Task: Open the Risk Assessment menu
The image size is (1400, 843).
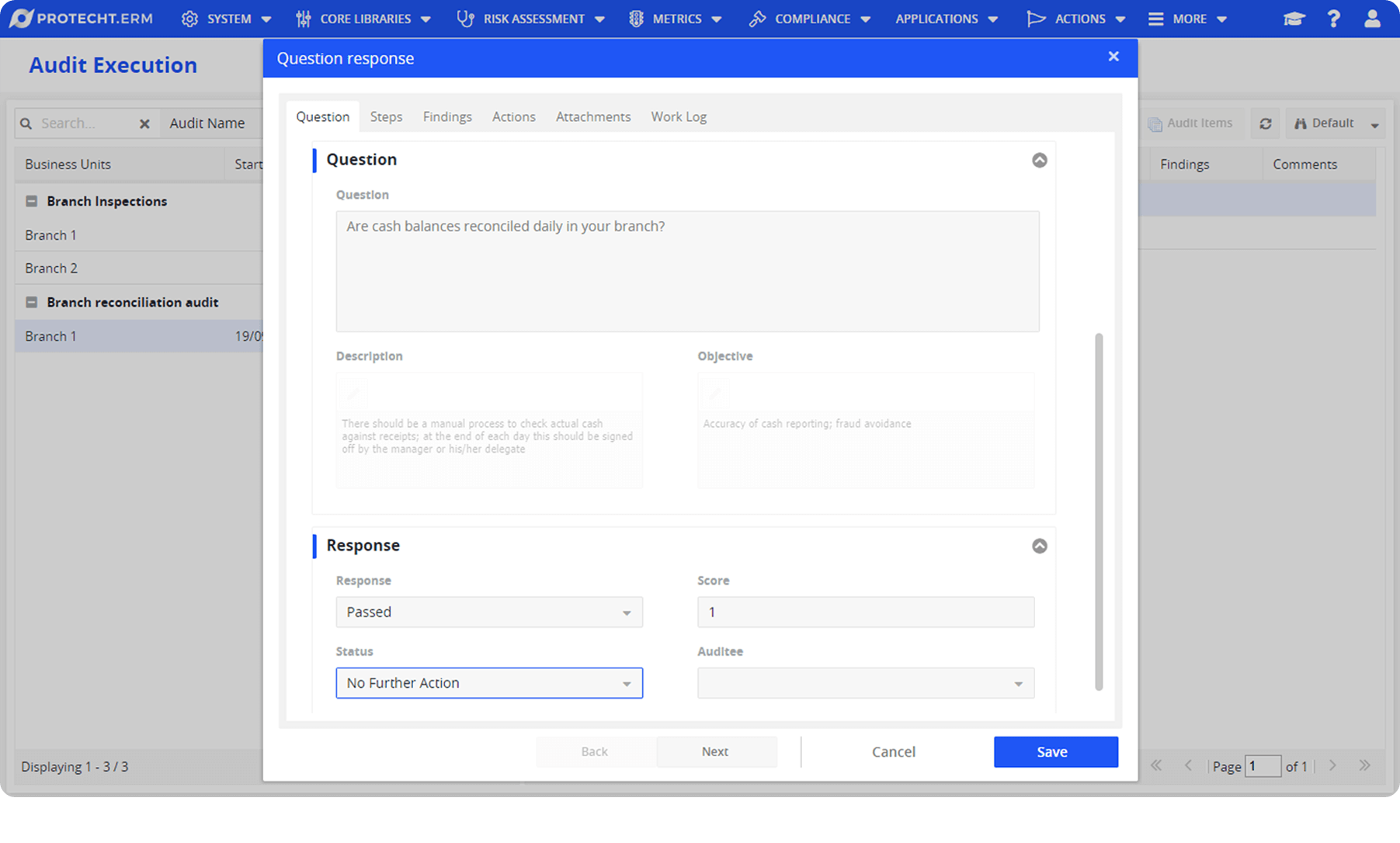Action: coord(531,19)
